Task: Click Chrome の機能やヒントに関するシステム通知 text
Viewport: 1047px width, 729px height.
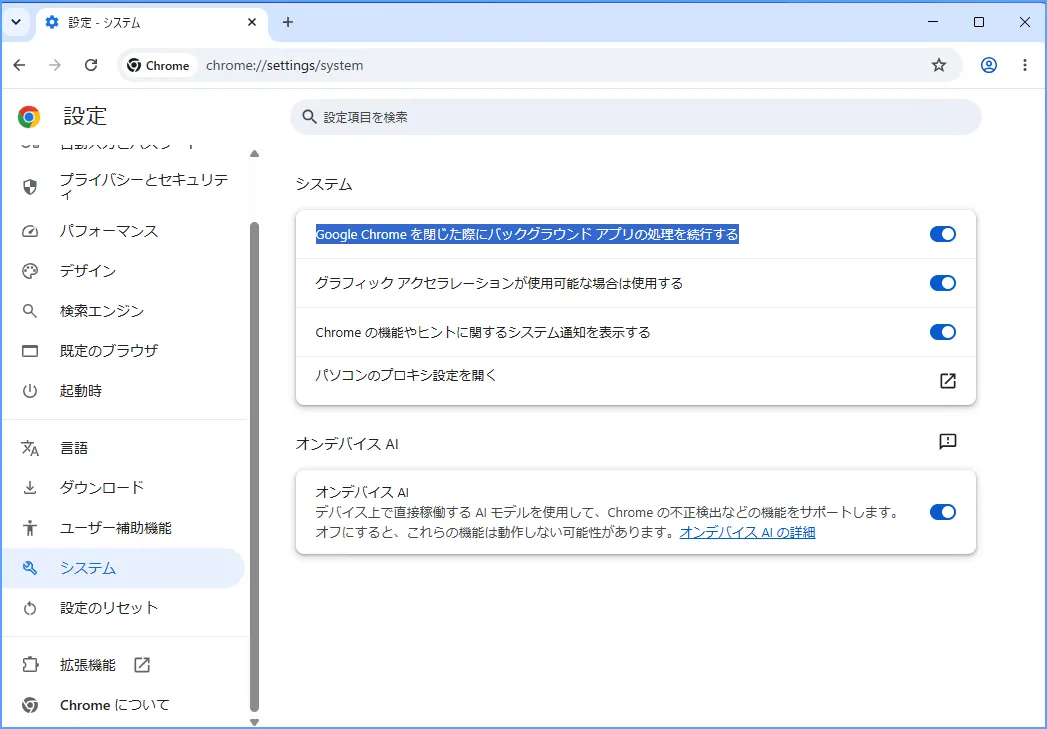Action: [483, 332]
